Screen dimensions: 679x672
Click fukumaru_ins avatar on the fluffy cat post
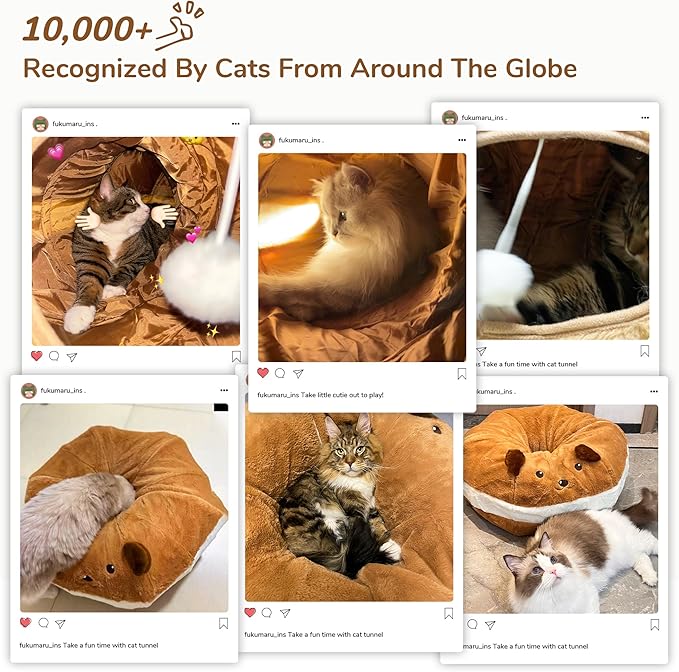click(x=267, y=140)
